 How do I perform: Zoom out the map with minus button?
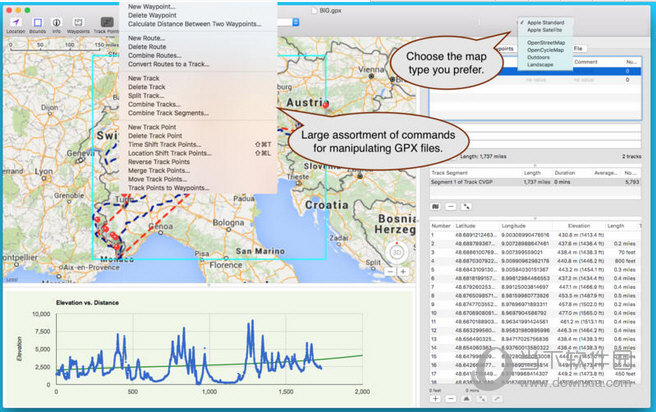390,272
